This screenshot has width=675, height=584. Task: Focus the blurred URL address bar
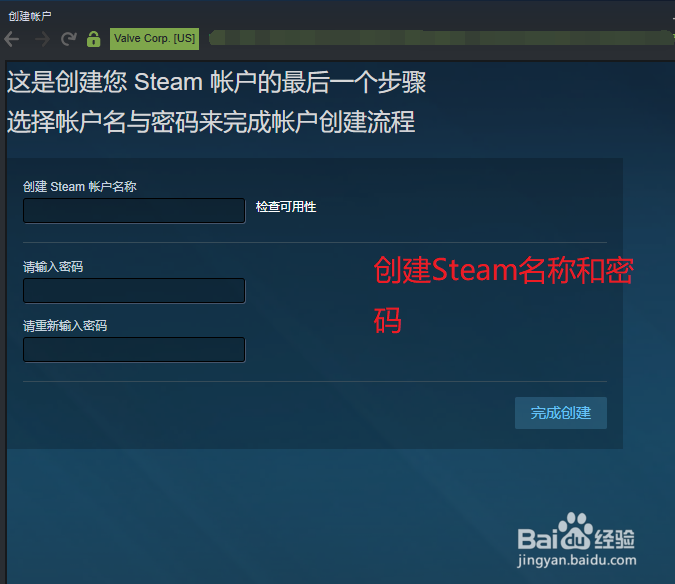click(439, 38)
